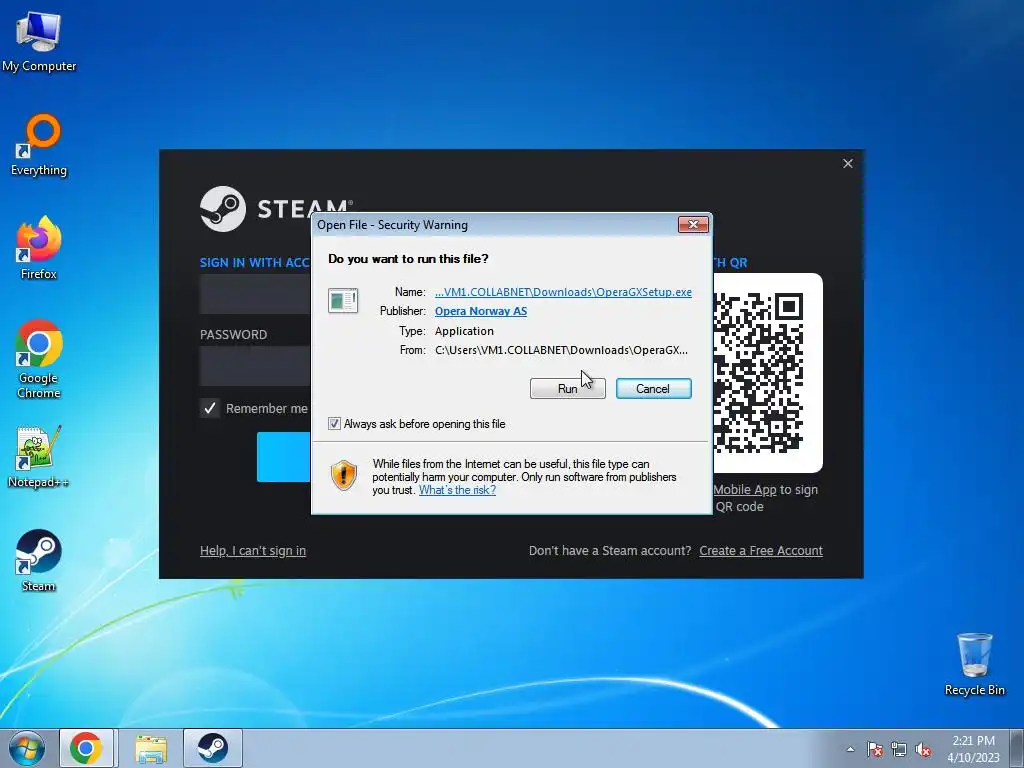Close the Steam login window
This screenshot has width=1024, height=768.
point(848,163)
